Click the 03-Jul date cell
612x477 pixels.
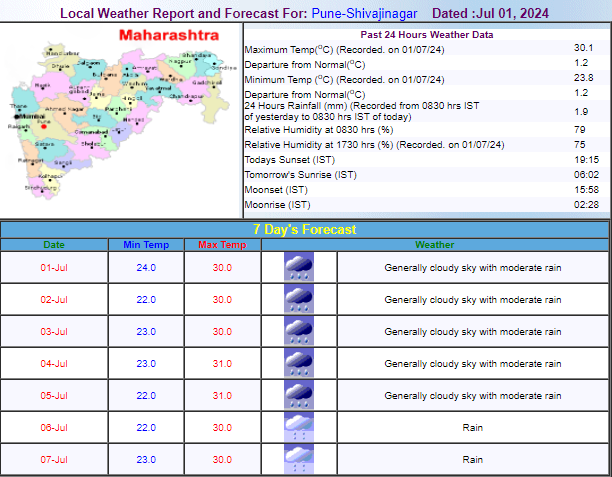click(x=54, y=331)
